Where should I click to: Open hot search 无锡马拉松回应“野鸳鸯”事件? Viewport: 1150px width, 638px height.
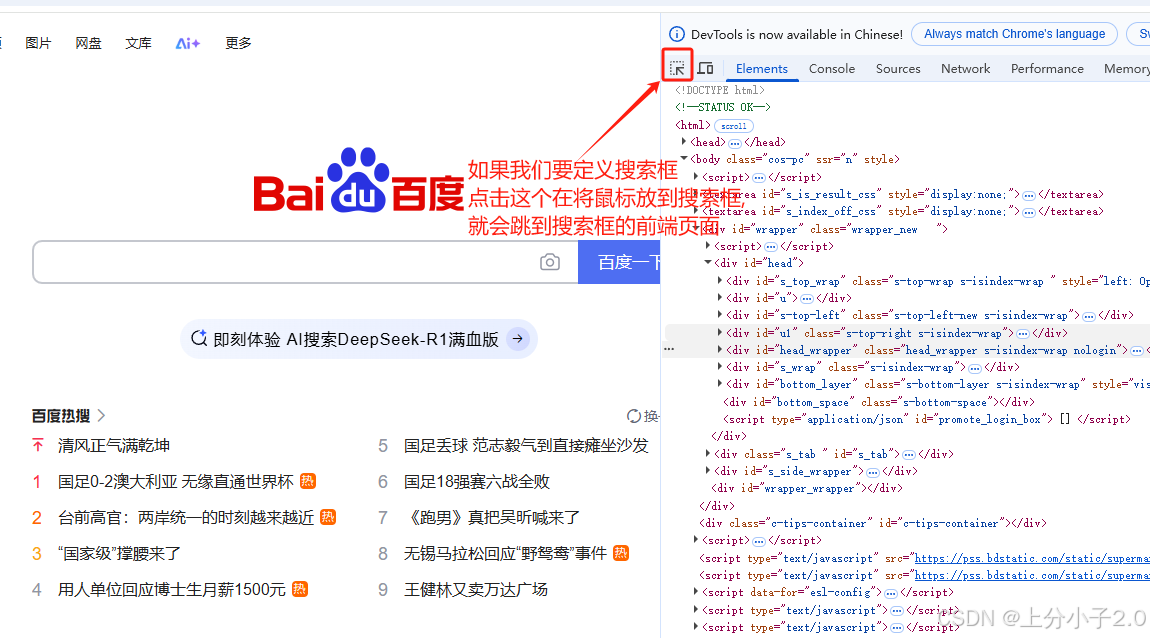(x=505, y=554)
